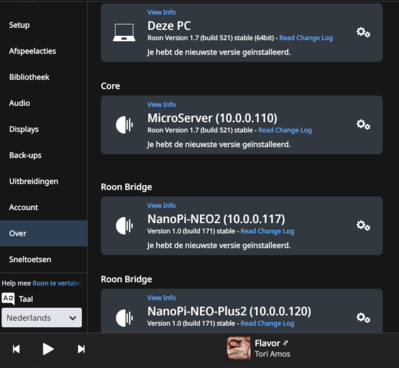Open settings gear for MicroServer core
Image resolution: width=399 pixels, height=368 pixels.
pos(363,125)
